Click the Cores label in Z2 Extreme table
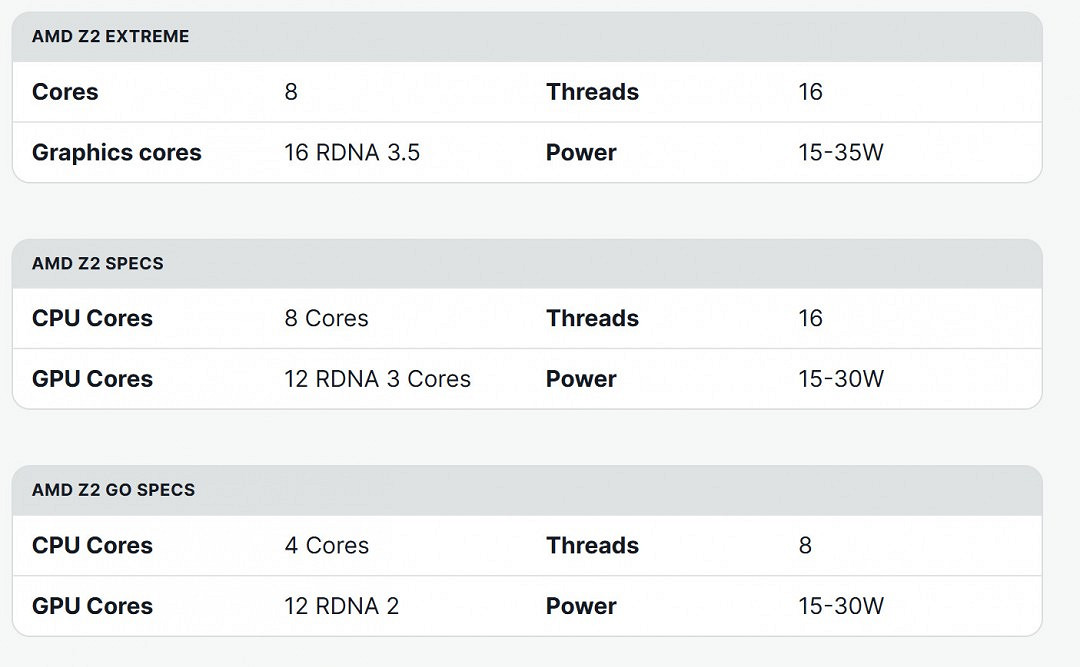1080x667 pixels. (x=65, y=92)
